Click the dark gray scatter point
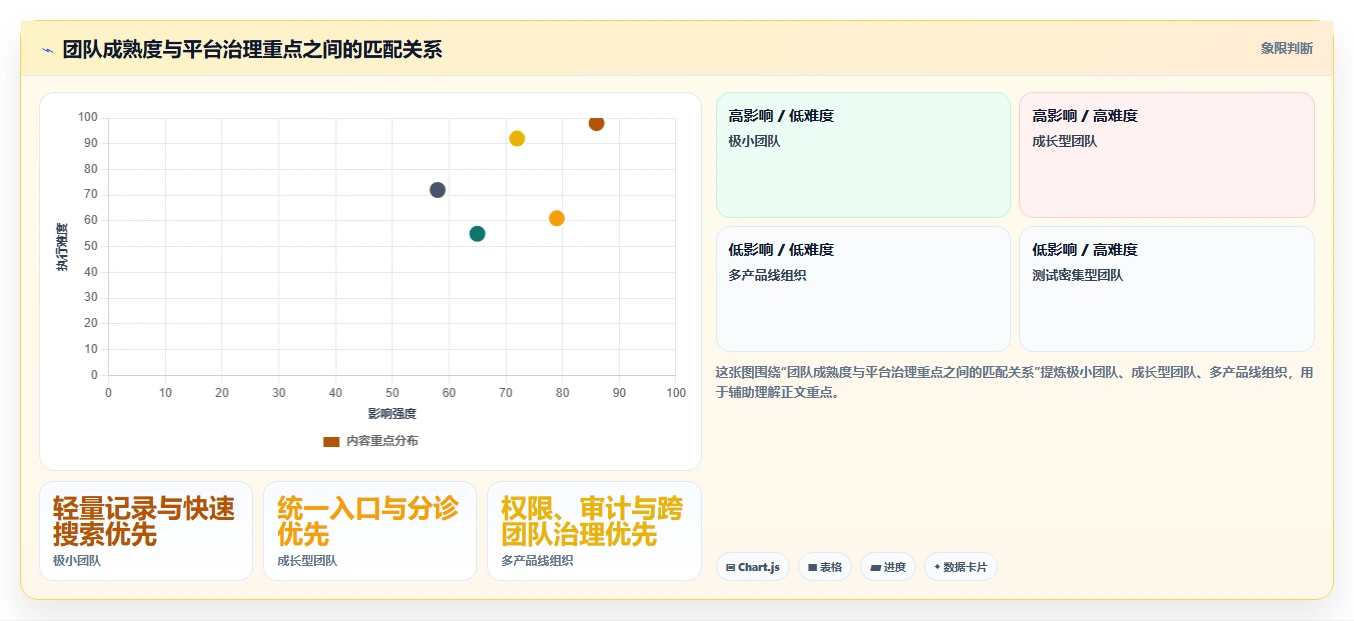Screen dimensions: 1354x621 [437, 190]
